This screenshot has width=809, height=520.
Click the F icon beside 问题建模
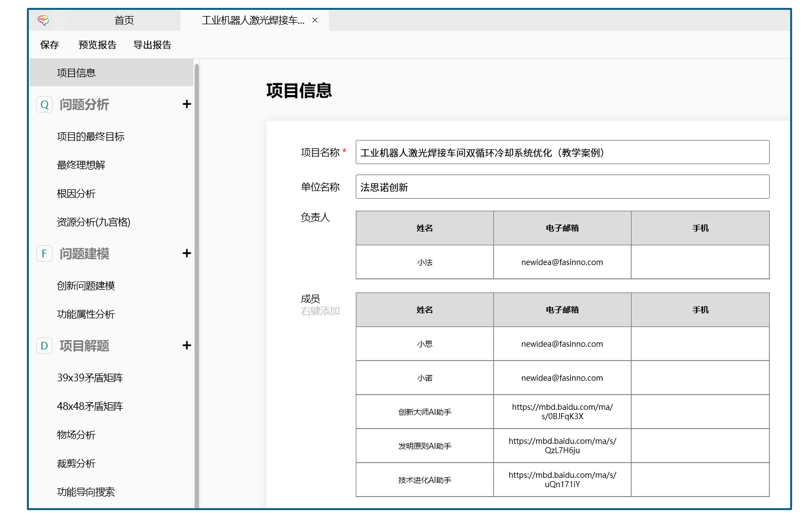[44, 254]
